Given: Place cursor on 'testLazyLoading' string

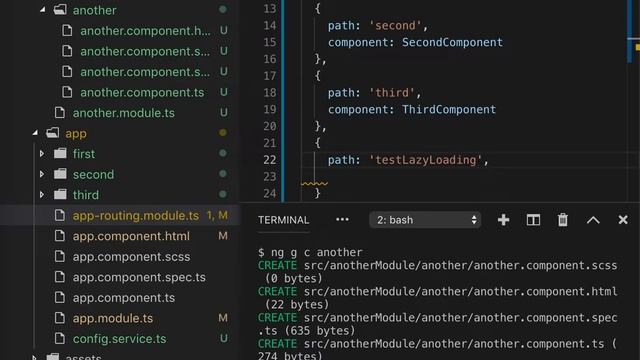Looking at the screenshot, I should (x=426, y=160).
